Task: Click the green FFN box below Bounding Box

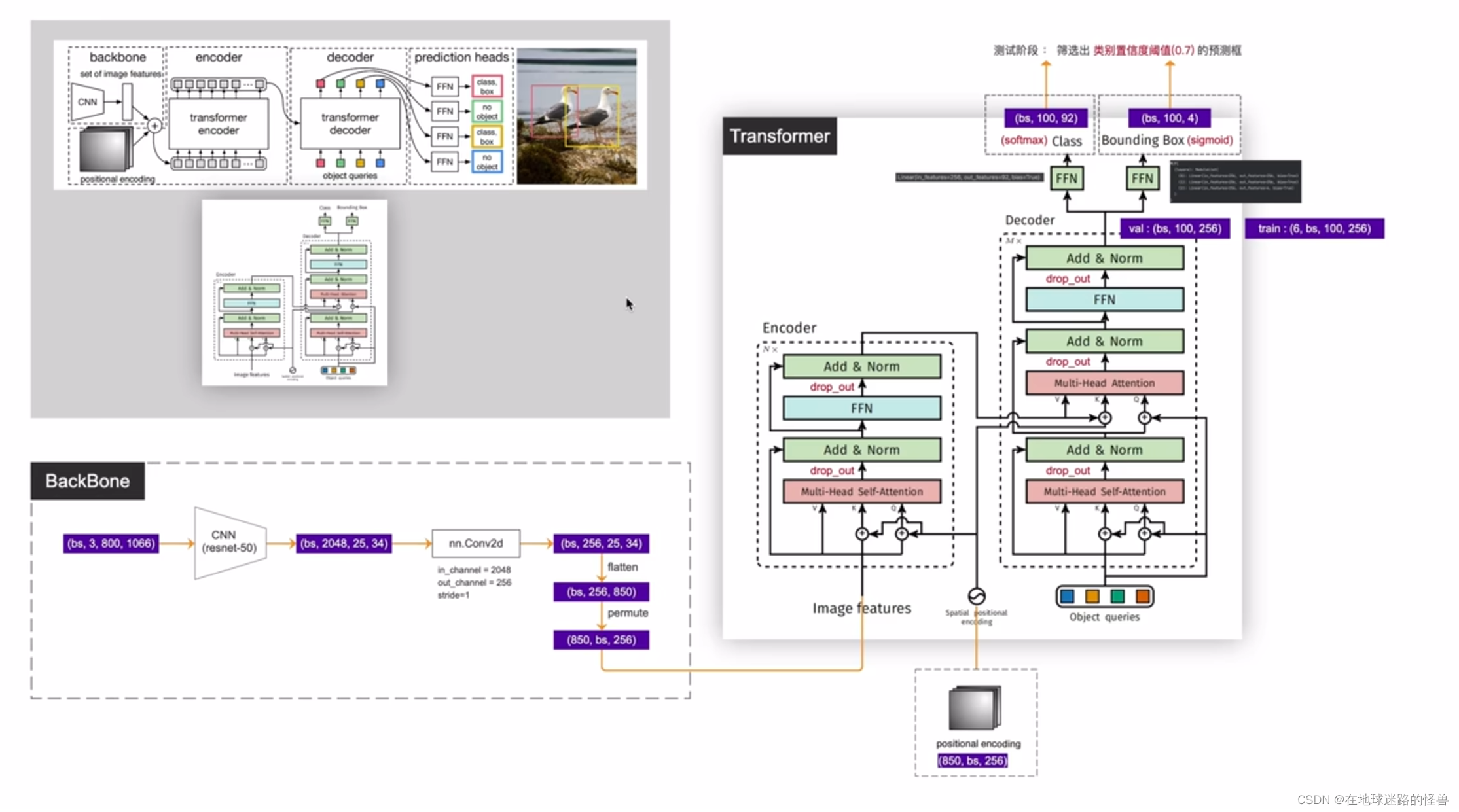Action: coord(1142,178)
